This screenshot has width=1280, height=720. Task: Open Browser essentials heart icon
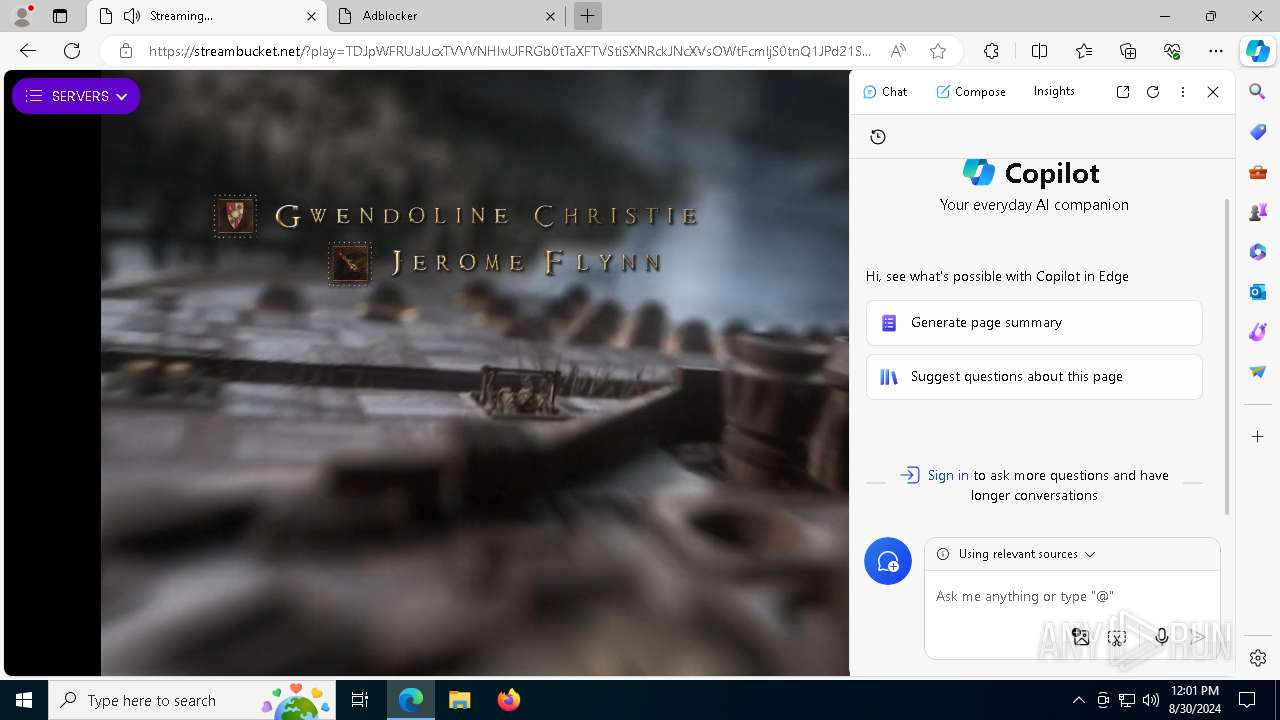[1172, 51]
